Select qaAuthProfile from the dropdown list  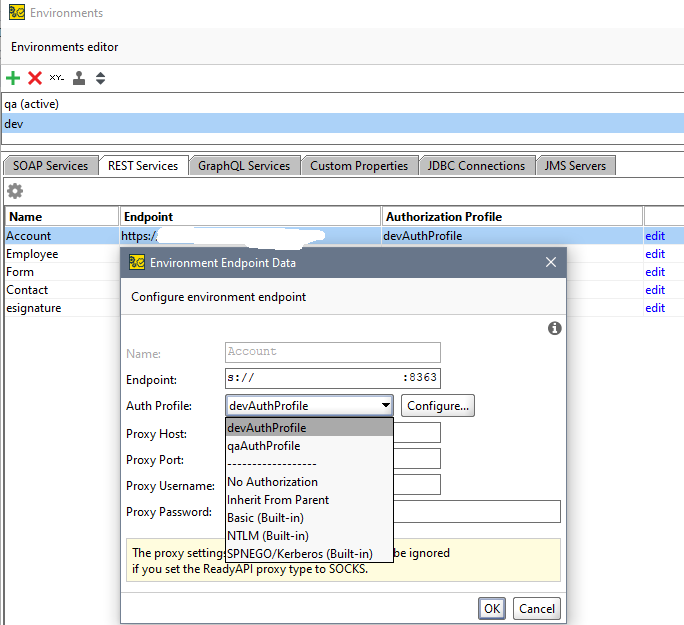click(x=264, y=446)
